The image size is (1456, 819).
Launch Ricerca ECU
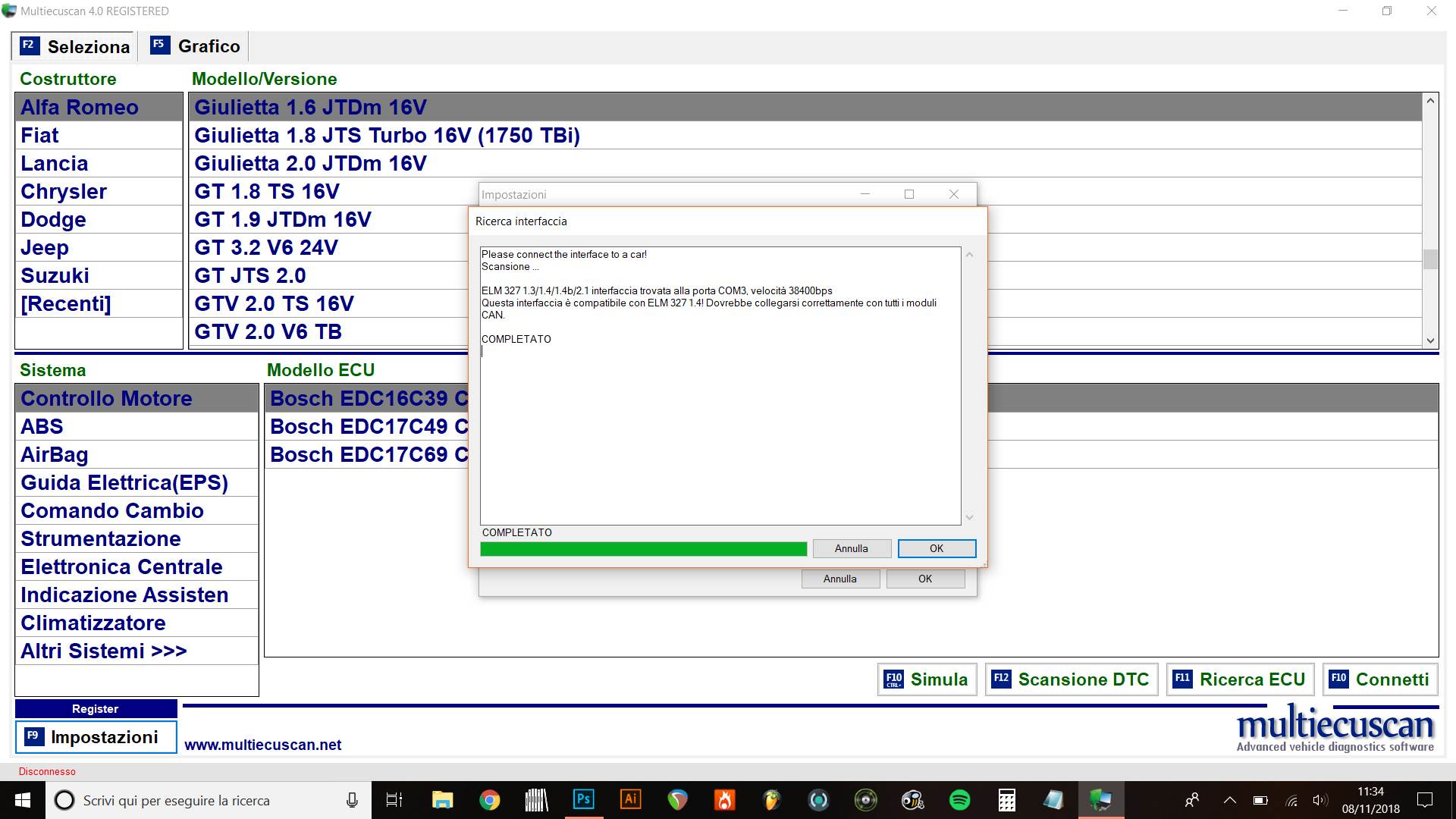point(1240,679)
